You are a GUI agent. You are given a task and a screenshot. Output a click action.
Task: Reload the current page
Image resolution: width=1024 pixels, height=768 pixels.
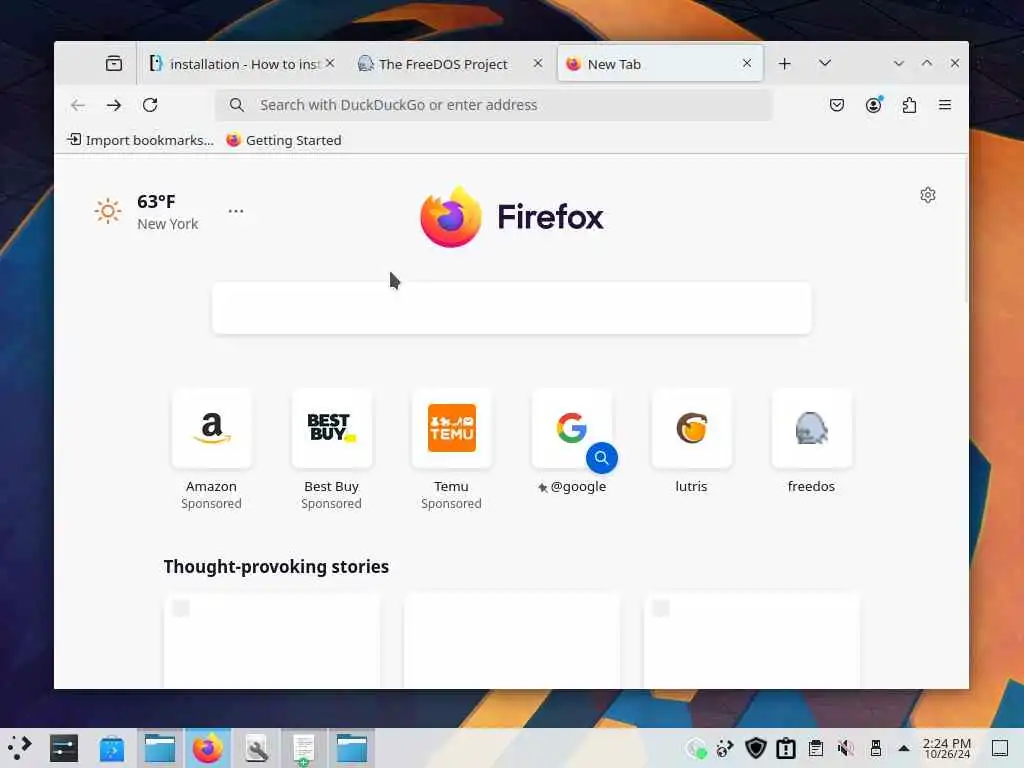[x=150, y=105]
